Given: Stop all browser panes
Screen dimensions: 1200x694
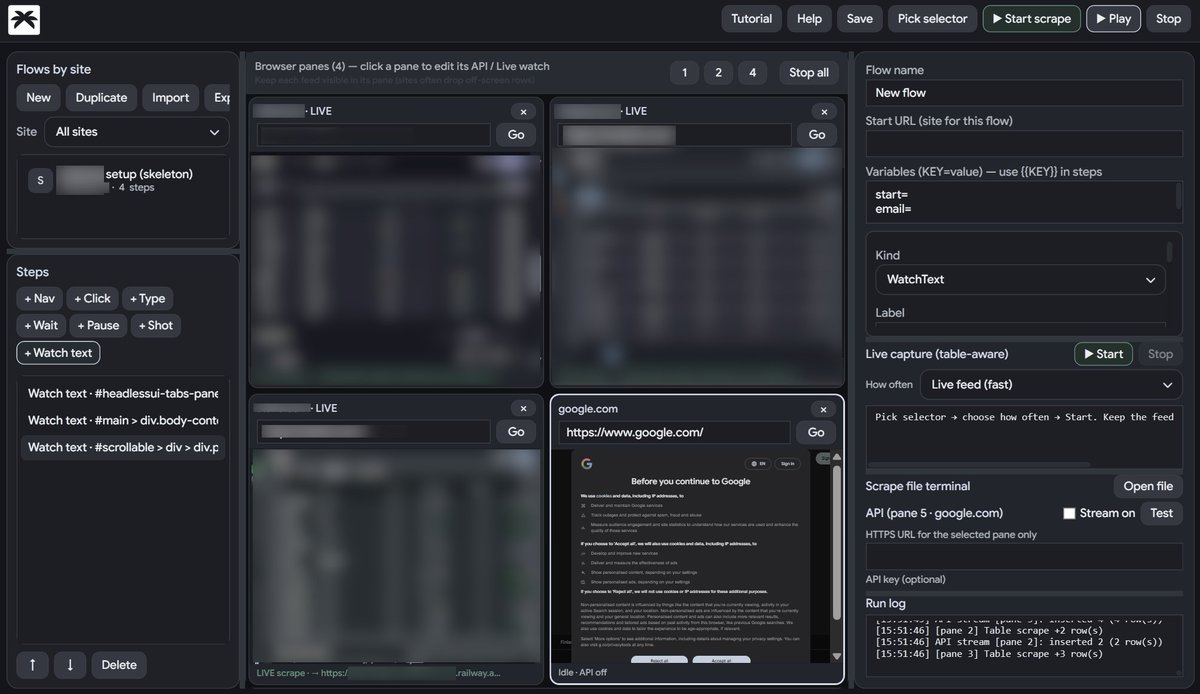Looking at the screenshot, I should 808,72.
